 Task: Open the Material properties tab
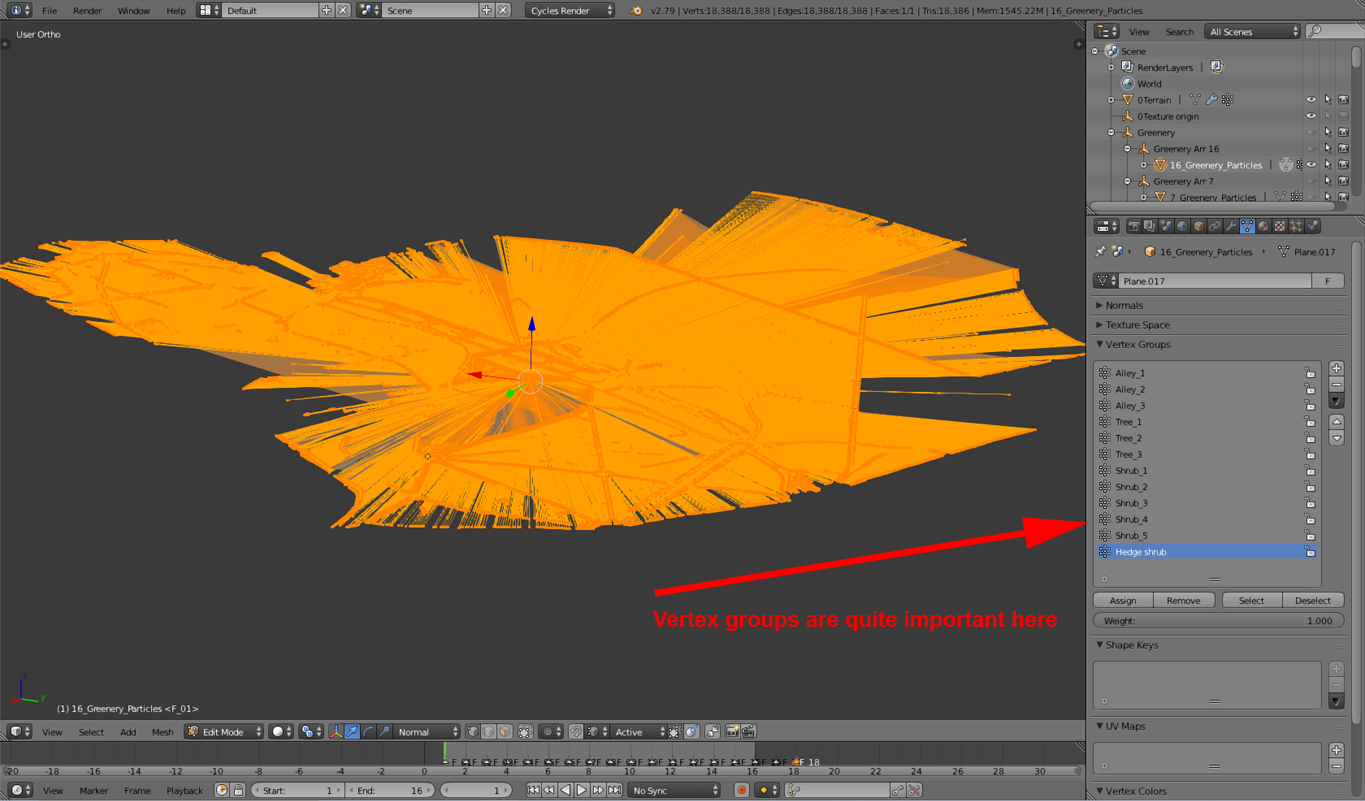pos(1264,227)
